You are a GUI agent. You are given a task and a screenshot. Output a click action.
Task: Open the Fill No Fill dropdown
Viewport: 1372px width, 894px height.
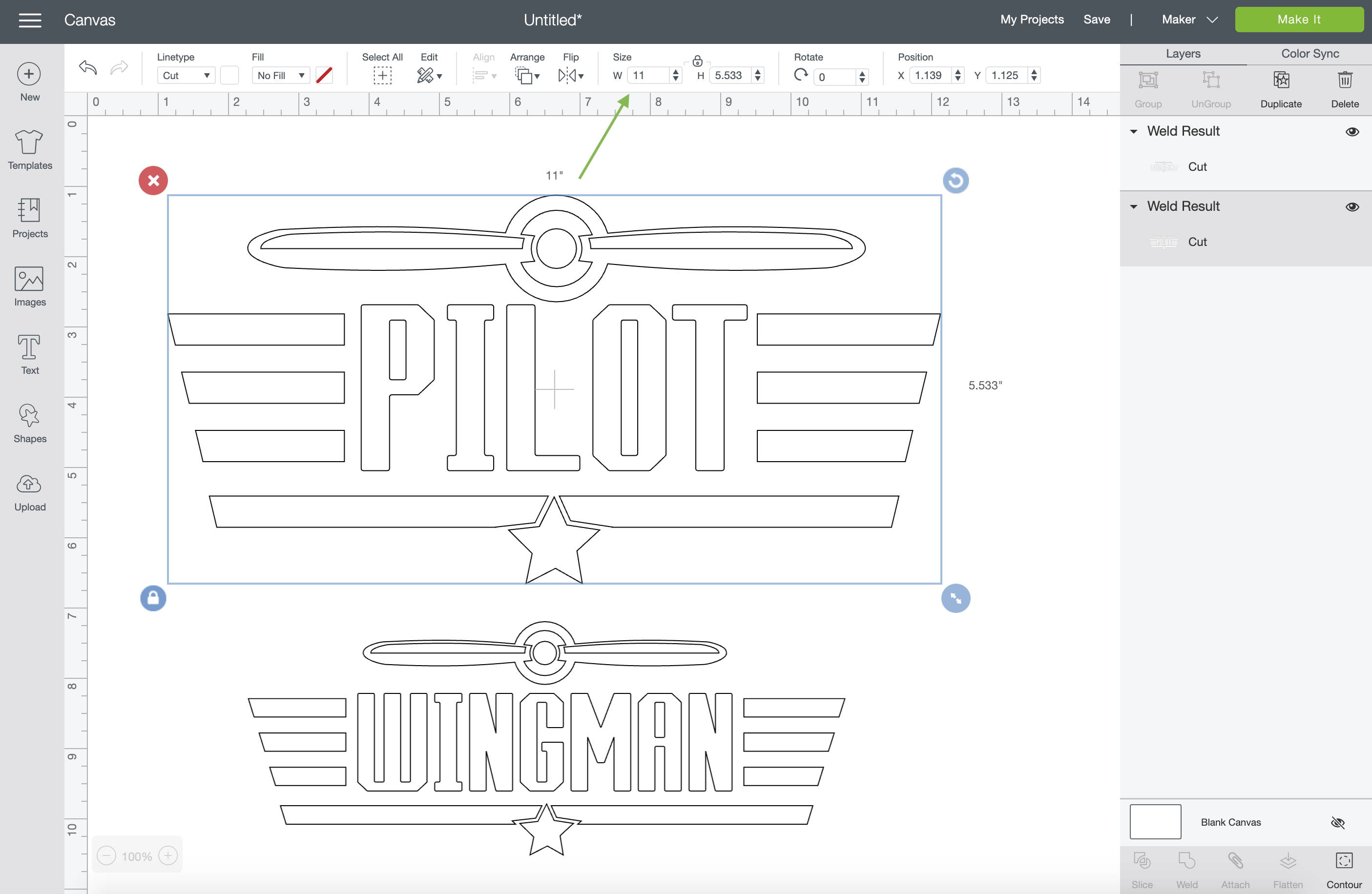tap(281, 76)
